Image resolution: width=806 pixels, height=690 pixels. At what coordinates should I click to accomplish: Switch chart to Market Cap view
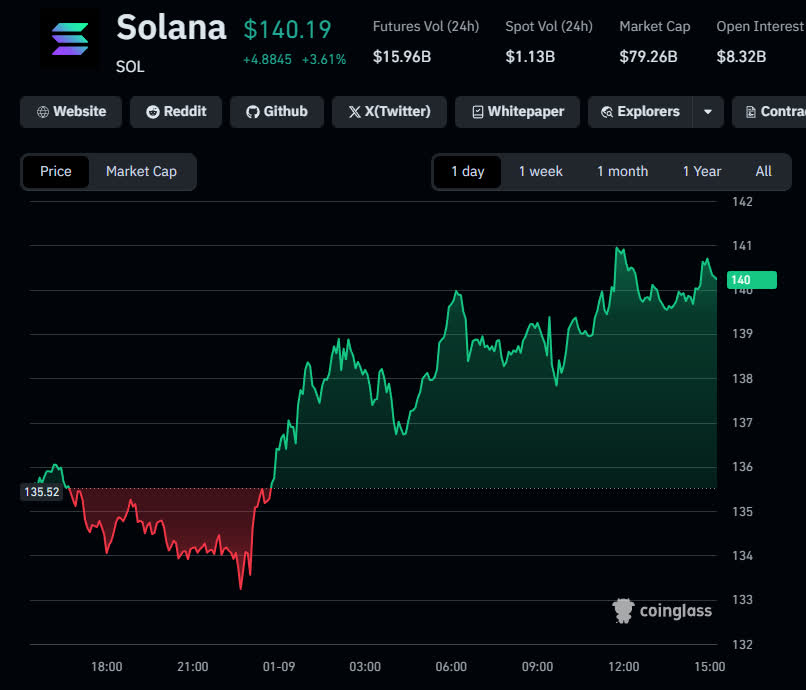pyautogui.click(x=141, y=172)
